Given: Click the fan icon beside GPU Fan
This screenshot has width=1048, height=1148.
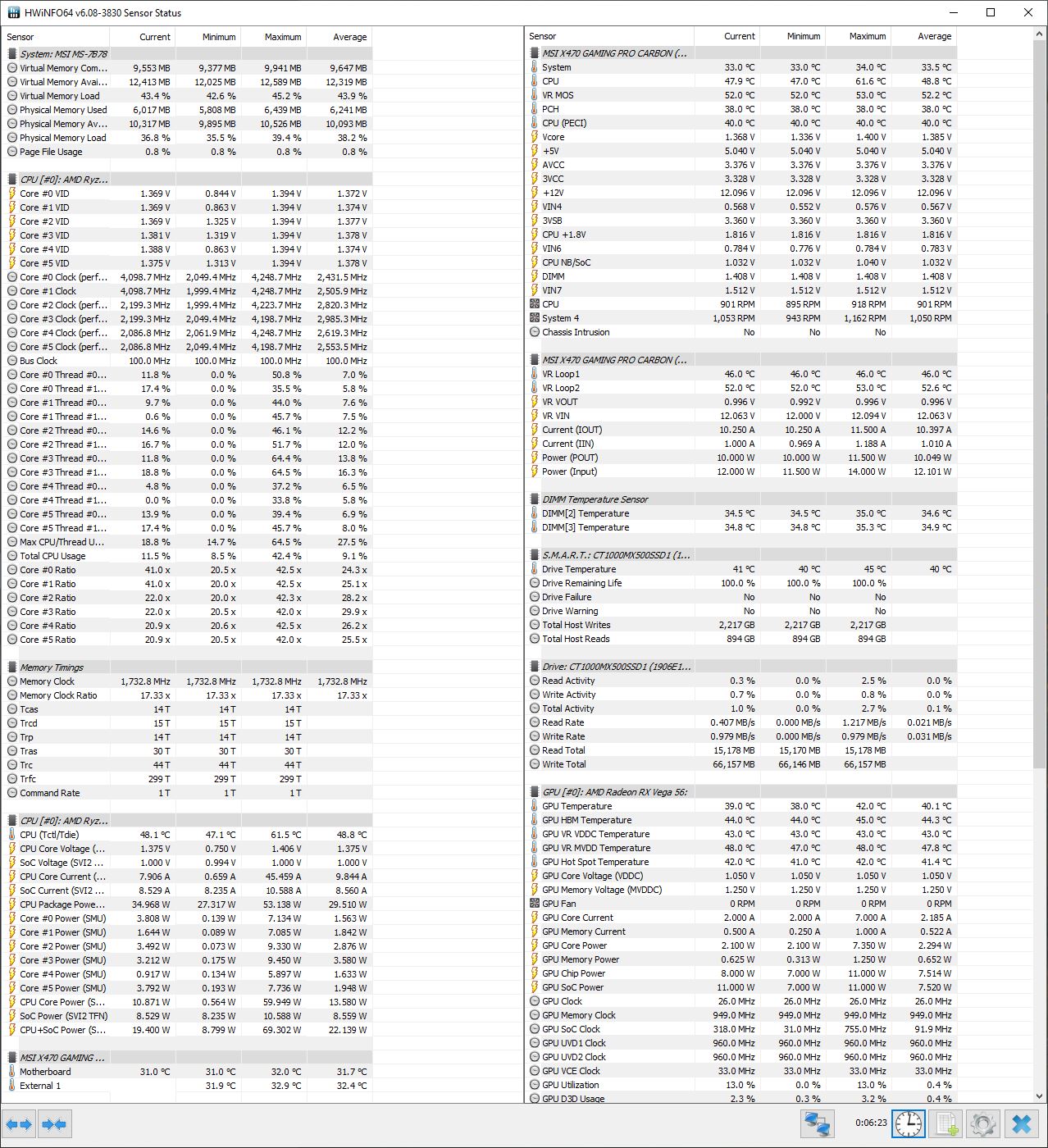Looking at the screenshot, I should coord(535,904).
